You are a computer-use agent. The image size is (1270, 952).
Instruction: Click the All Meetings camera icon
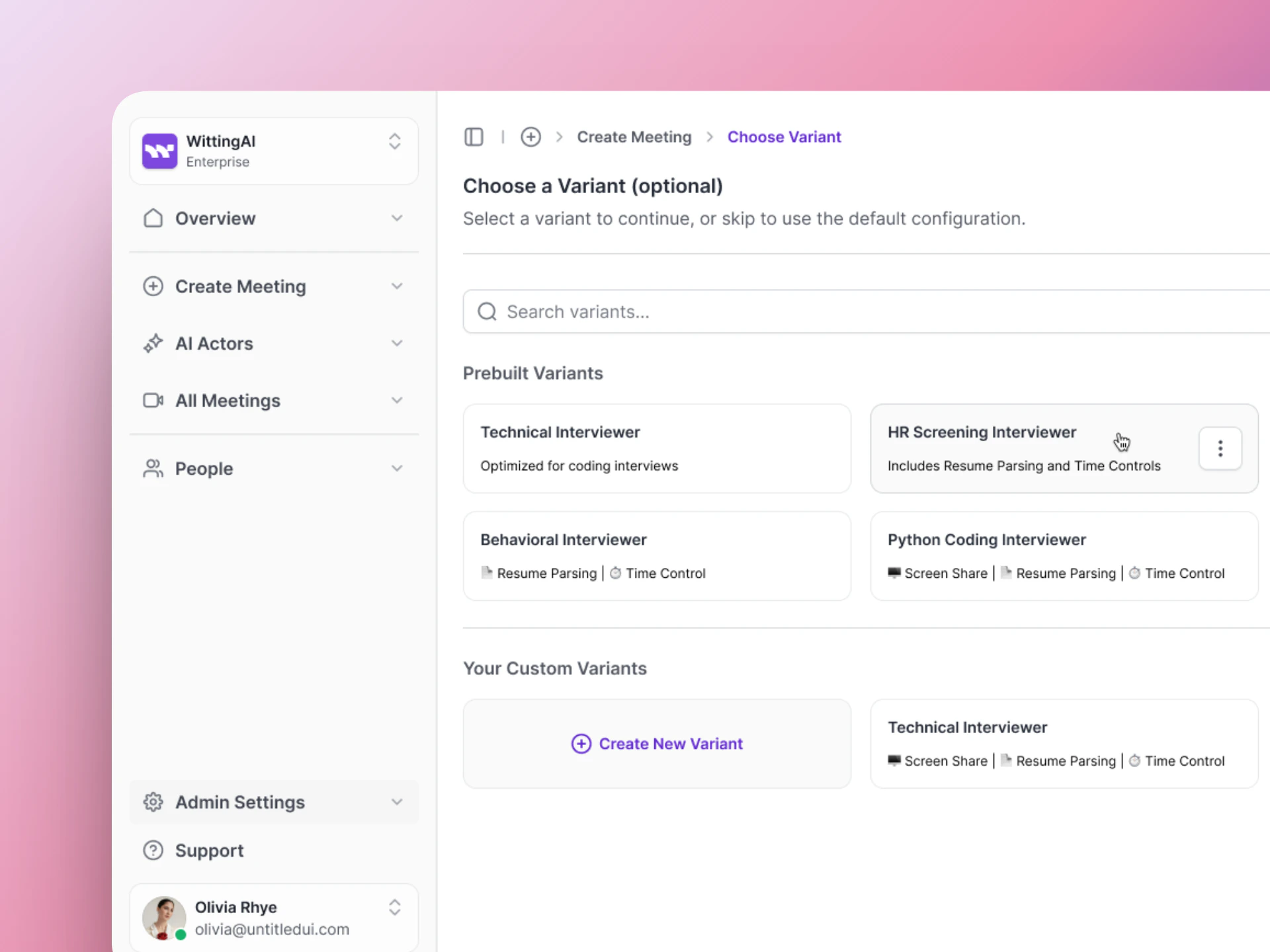153,401
